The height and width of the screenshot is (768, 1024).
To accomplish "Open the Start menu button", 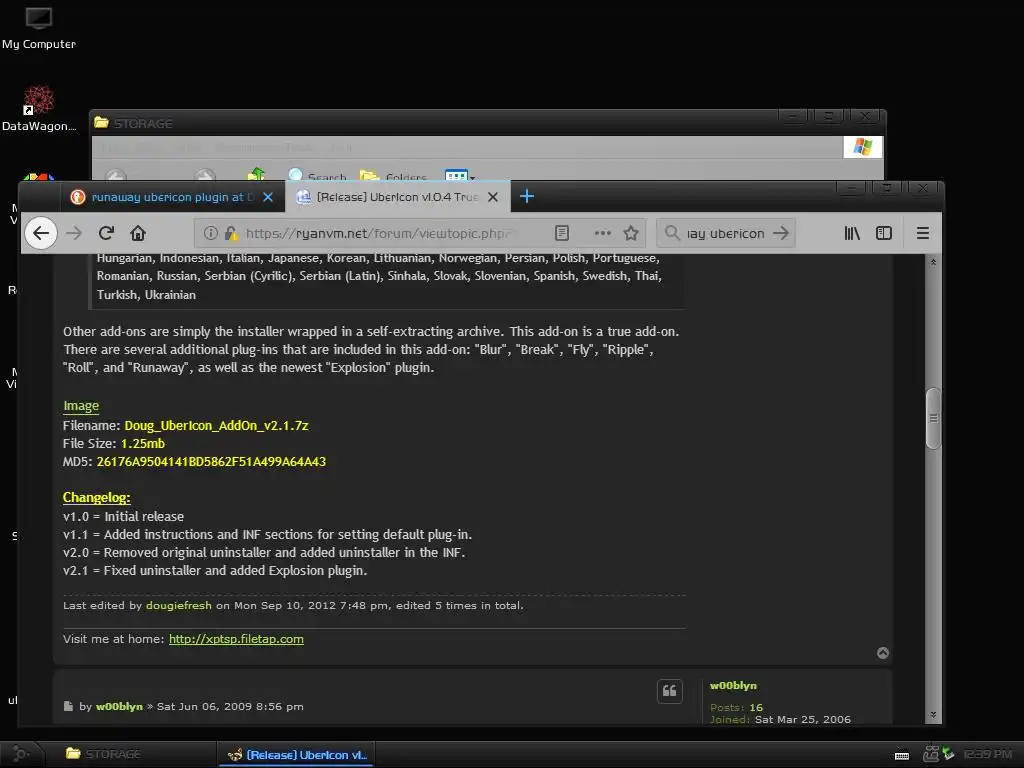I will click(21, 754).
